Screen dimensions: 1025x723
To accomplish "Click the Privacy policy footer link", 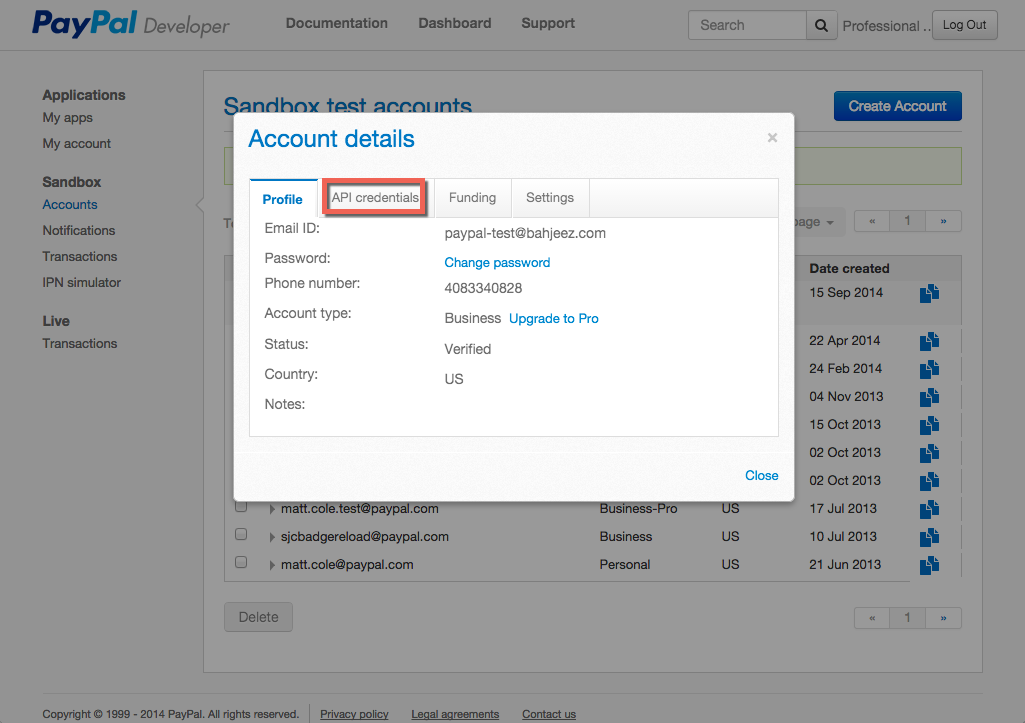I will tap(354, 715).
